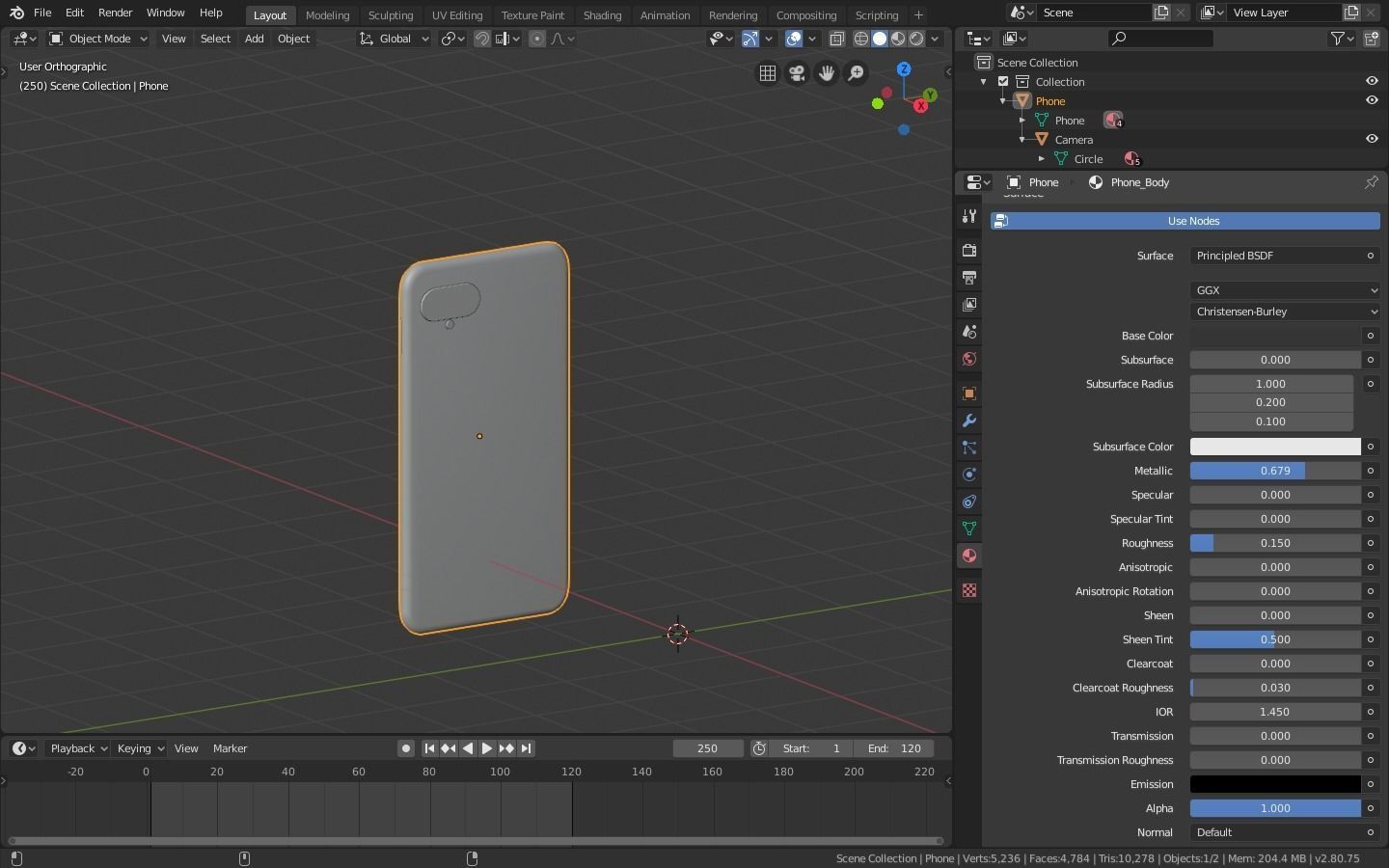Switch to the Shading workspace tab
This screenshot has height=868, width=1389.
click(x=602, y=14)
